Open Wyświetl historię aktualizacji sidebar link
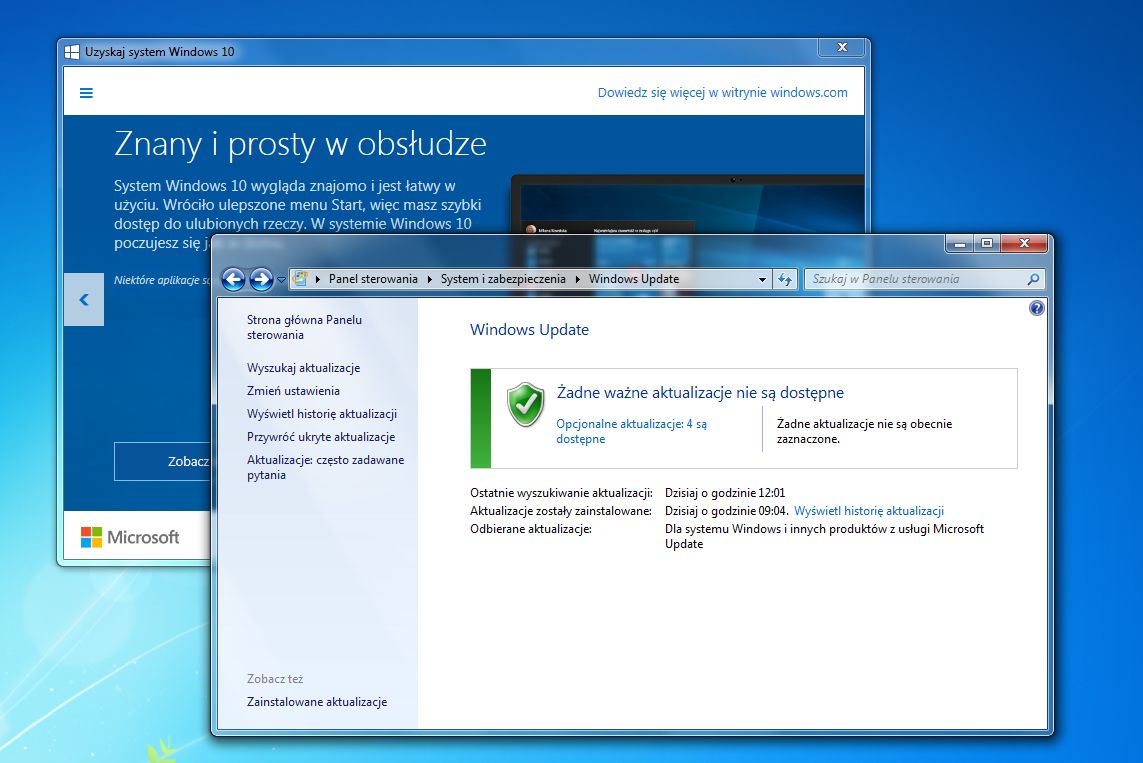Image resolution: width=1143 pixels, height=763 pixels. coord(321,414)
